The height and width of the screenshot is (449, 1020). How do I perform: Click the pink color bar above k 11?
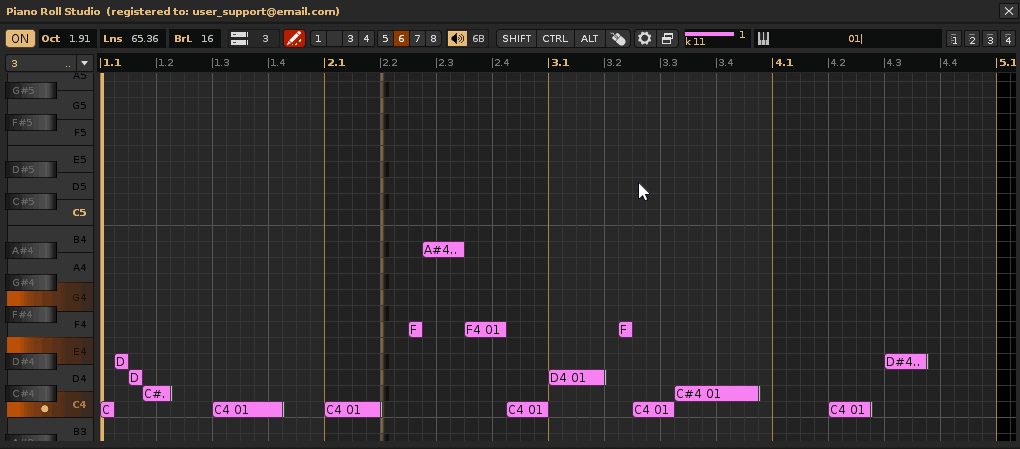click(x=709, y=34)
